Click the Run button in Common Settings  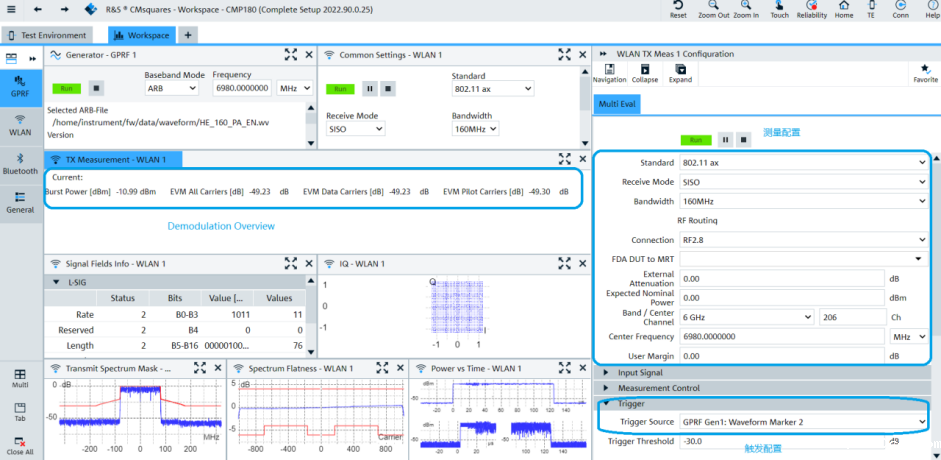point(340,88)
